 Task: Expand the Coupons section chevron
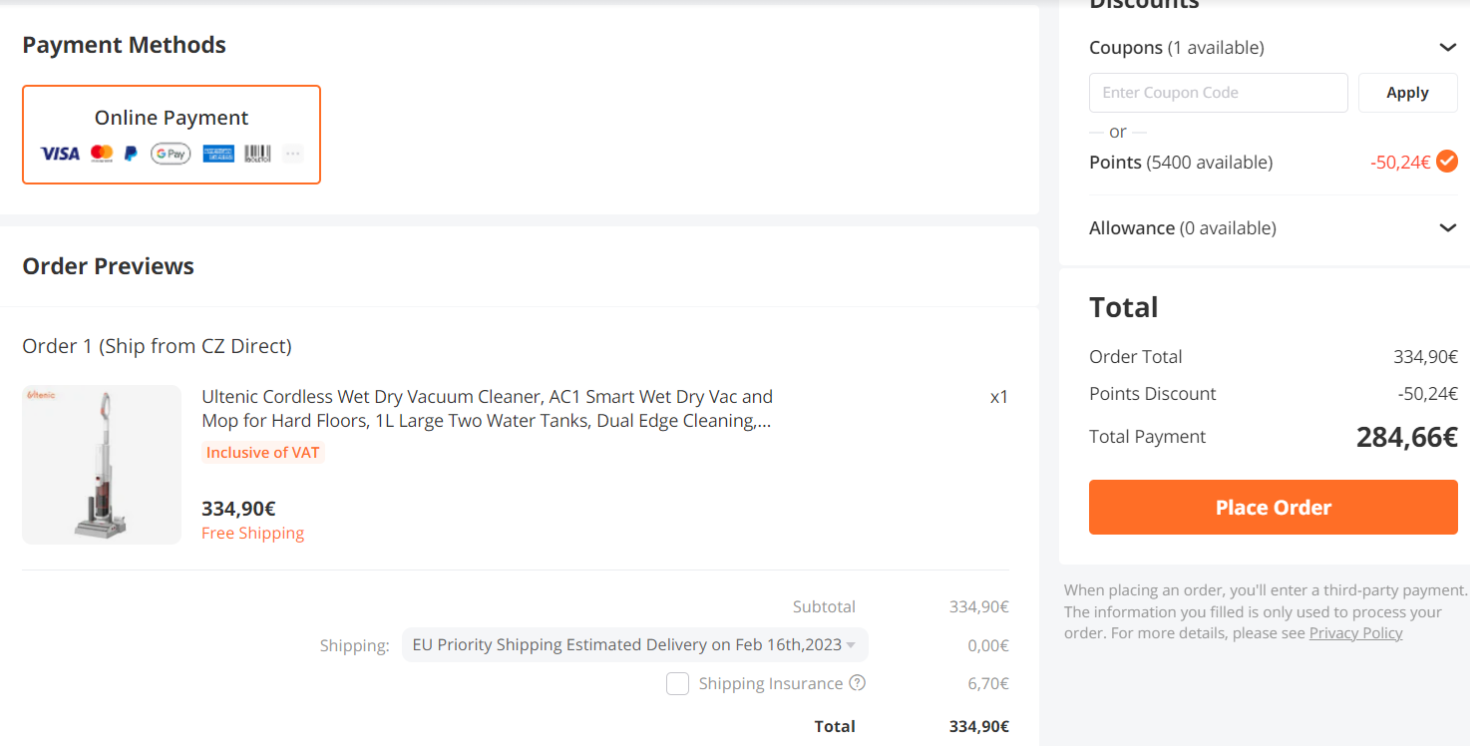[1447, 47]
